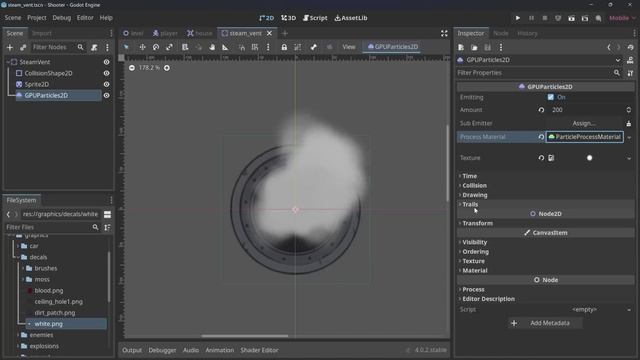The width and height of the screenshot is (640, 360).
Task: Switch to the house scene tab
Action: coord(200,33)
